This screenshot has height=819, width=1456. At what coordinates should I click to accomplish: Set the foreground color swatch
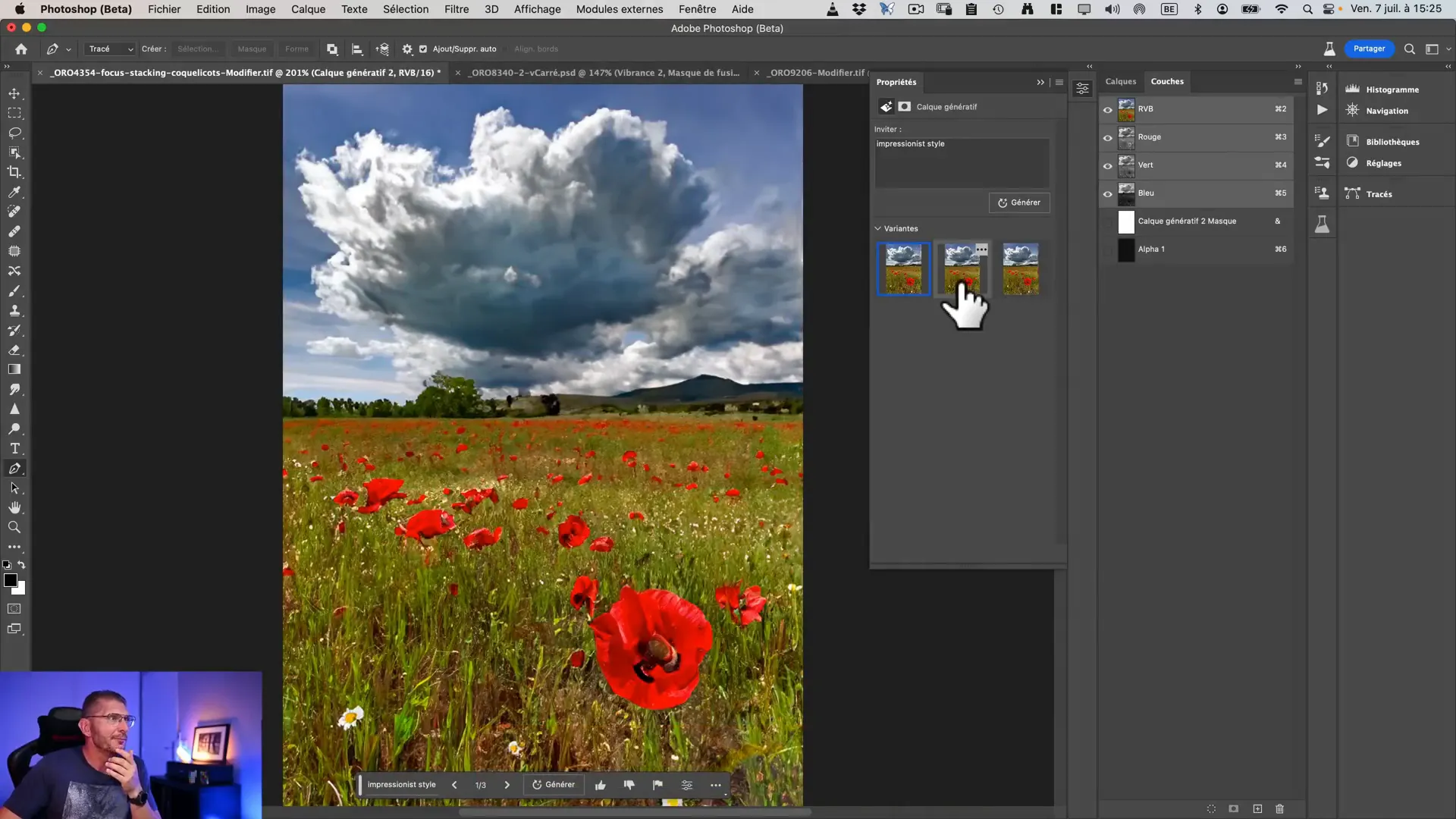click(11, 580)
